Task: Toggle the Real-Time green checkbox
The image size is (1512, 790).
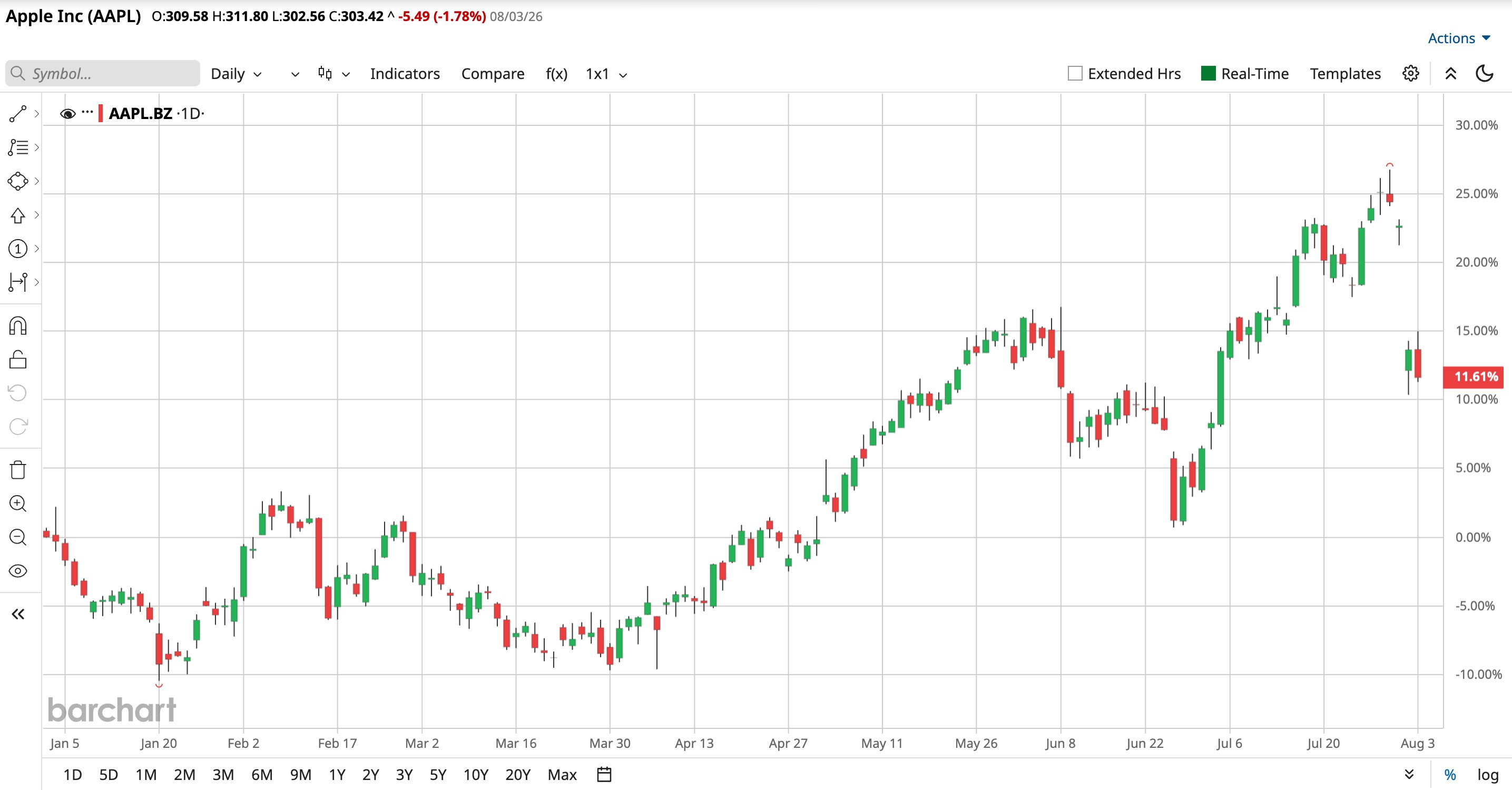Action: click(1208, 73)
